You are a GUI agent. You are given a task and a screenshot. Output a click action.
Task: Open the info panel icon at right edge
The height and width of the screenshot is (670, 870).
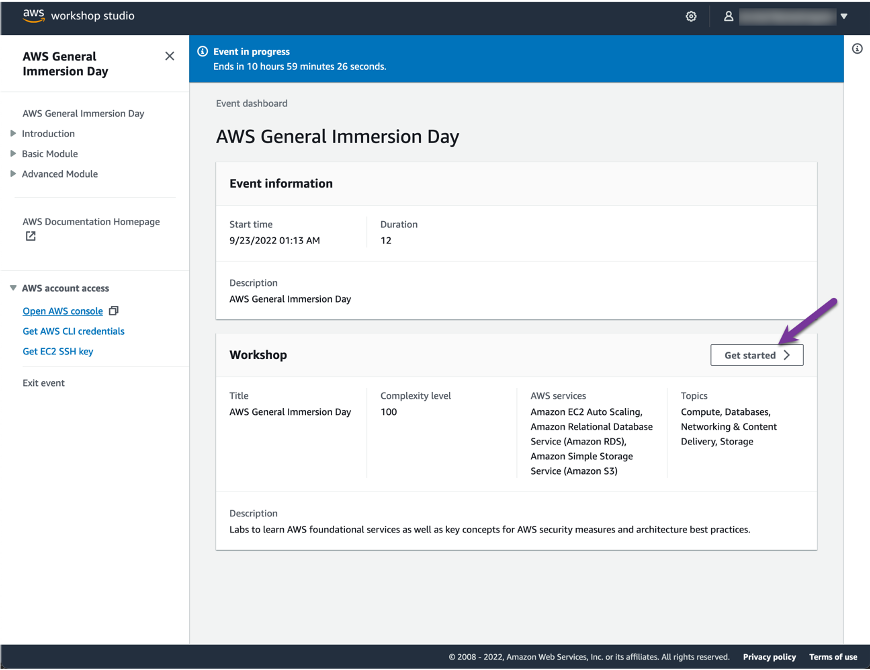point(857,49)
